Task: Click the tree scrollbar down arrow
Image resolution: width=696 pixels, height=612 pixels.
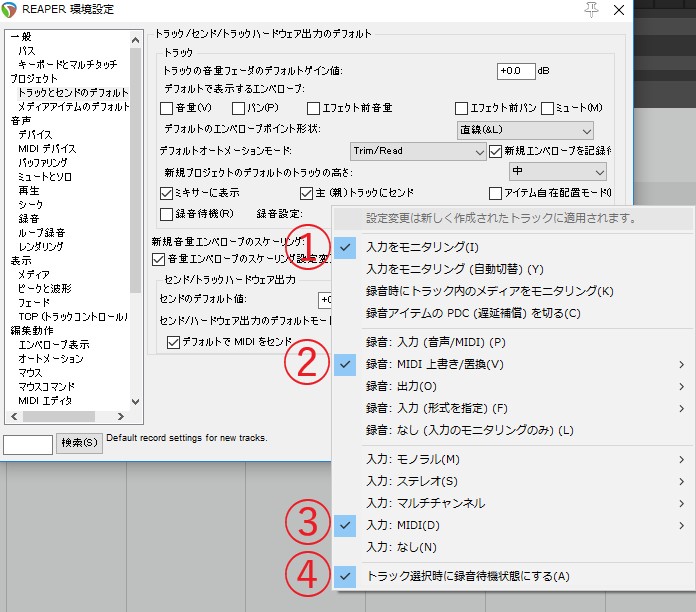Action: click(135, 402)
